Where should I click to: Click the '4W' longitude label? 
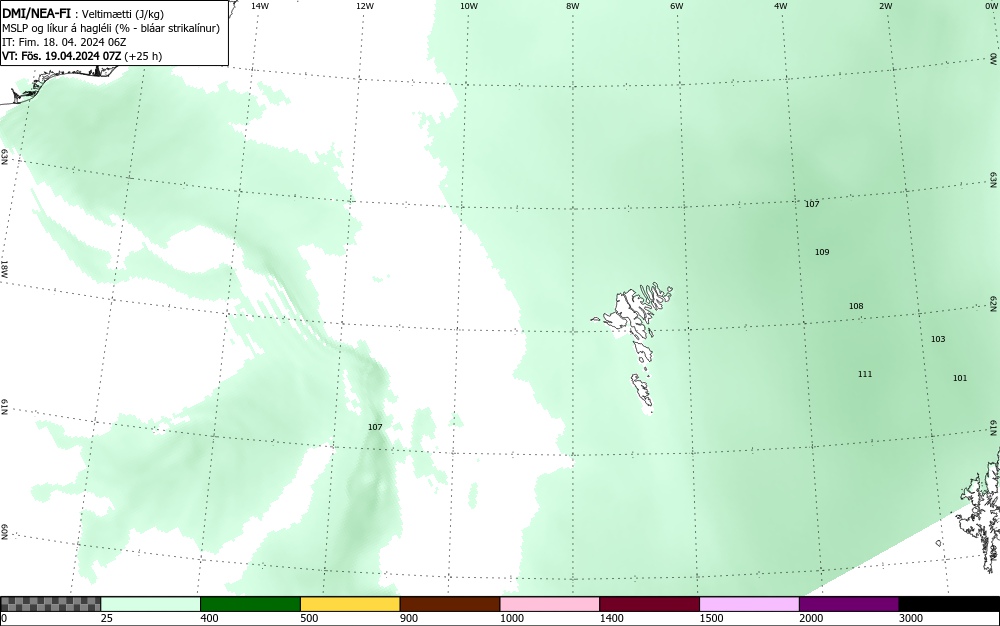pos(781,6)
